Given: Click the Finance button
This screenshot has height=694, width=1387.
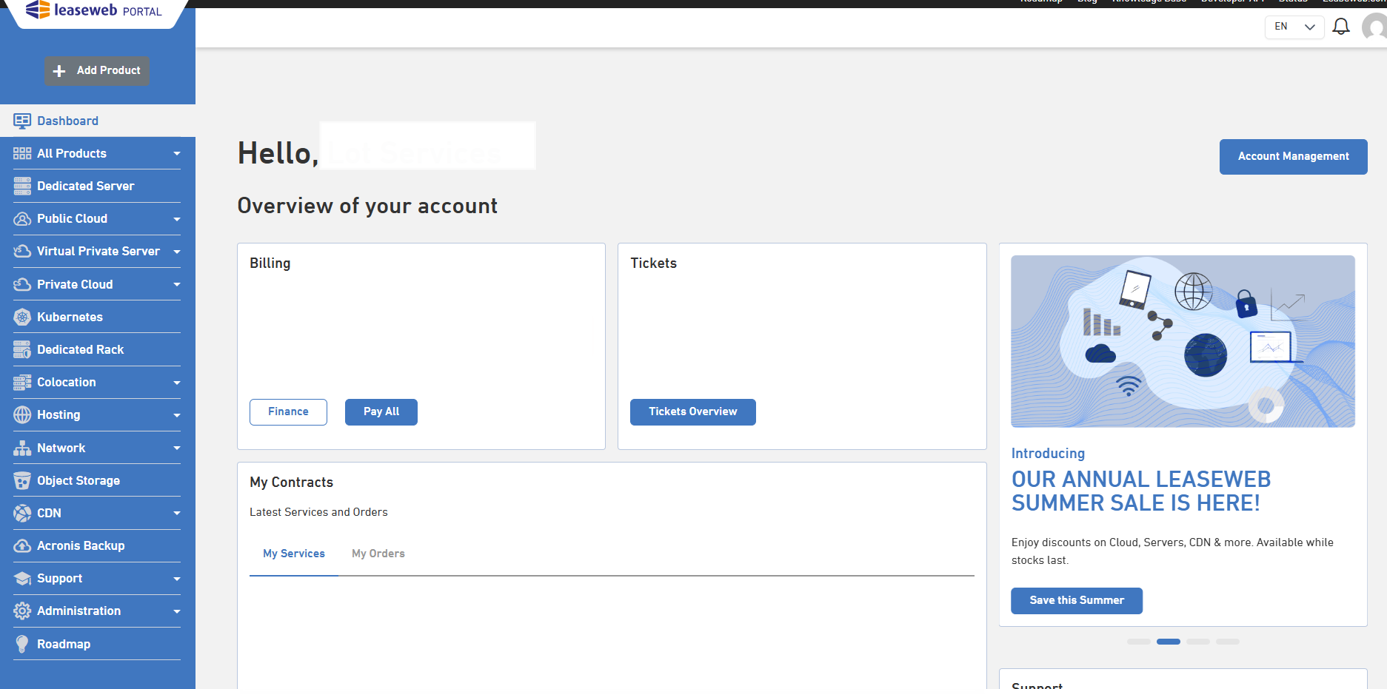Looking at the screenshot, I should coord(288,412).
